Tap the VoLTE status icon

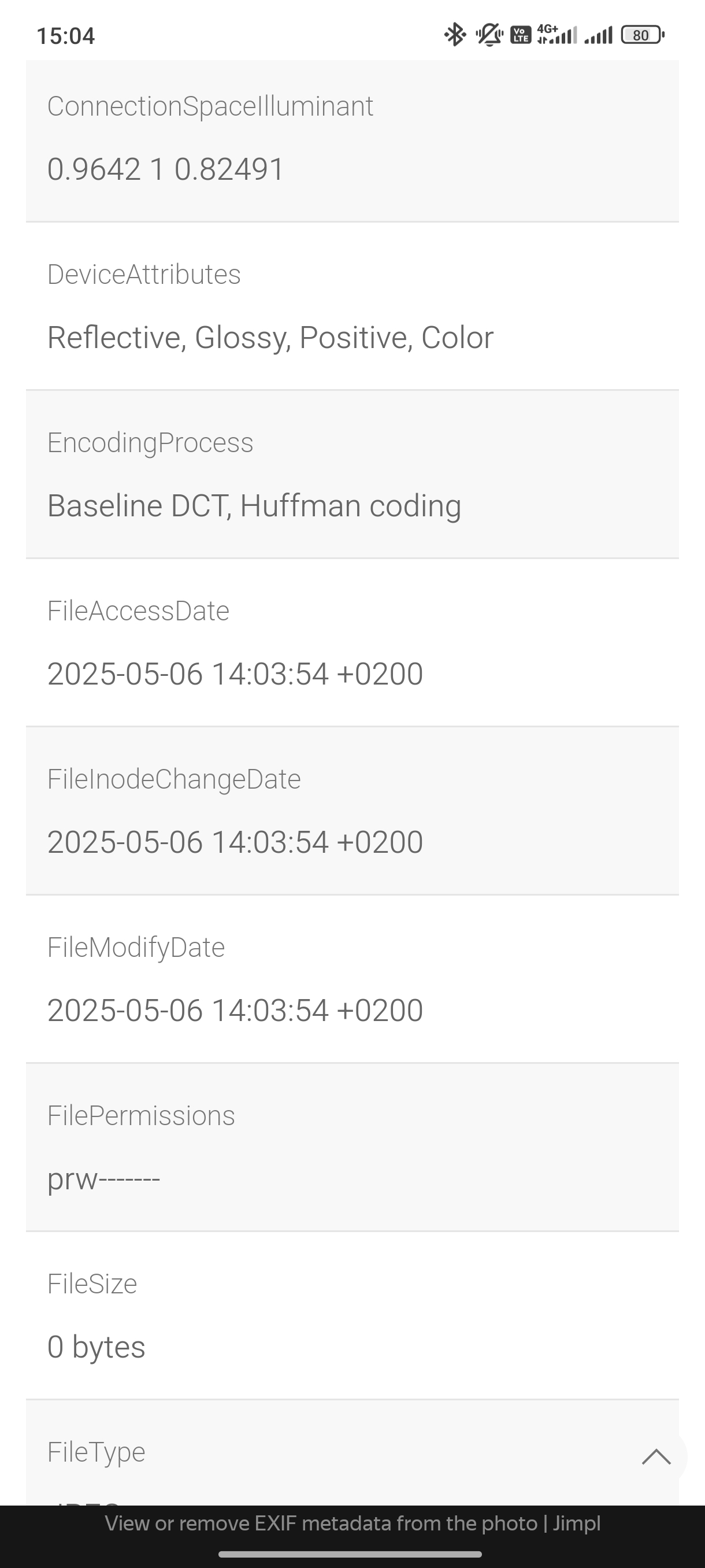coord(521,35)
